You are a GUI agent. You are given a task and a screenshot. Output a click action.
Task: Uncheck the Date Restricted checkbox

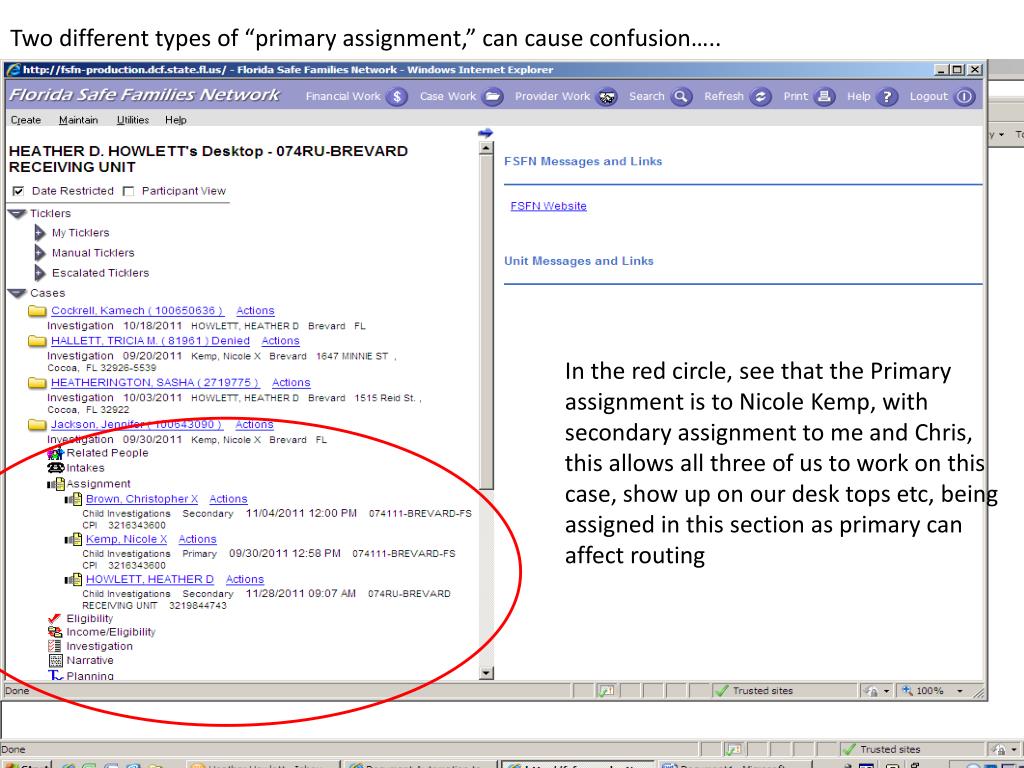click(x=18, y=191)
